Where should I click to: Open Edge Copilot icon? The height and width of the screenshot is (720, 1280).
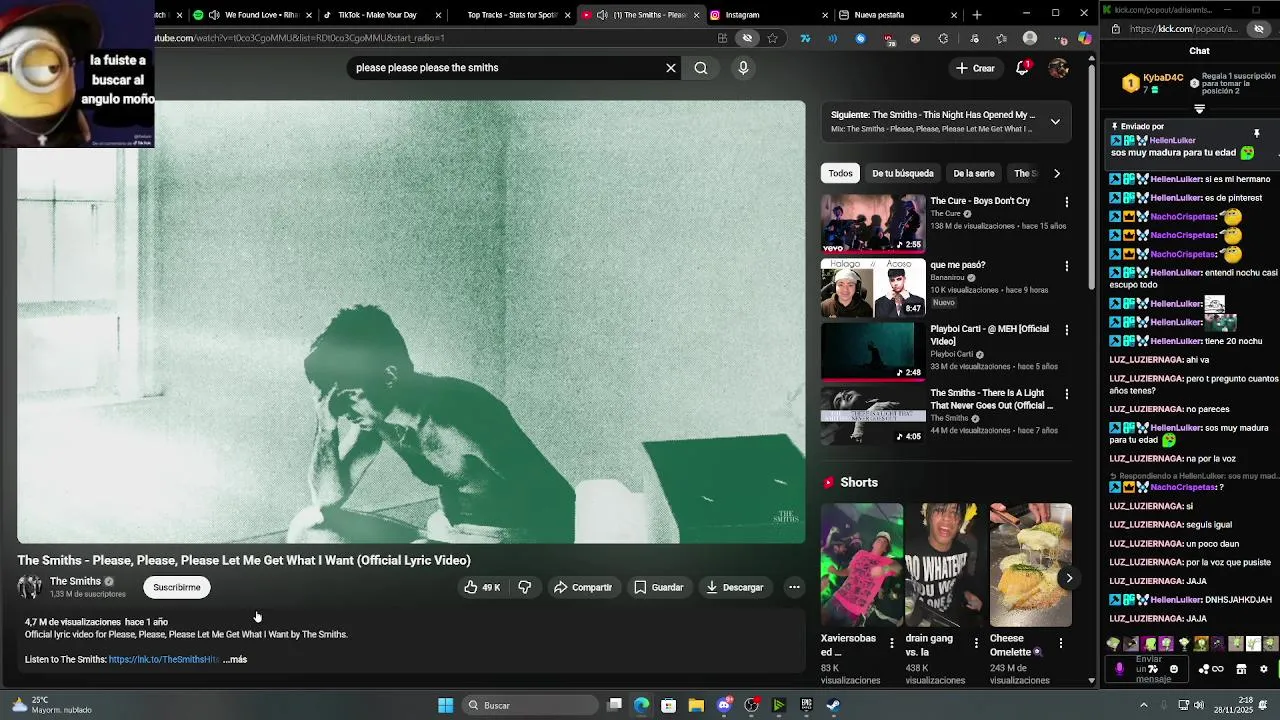point(1084,38)
